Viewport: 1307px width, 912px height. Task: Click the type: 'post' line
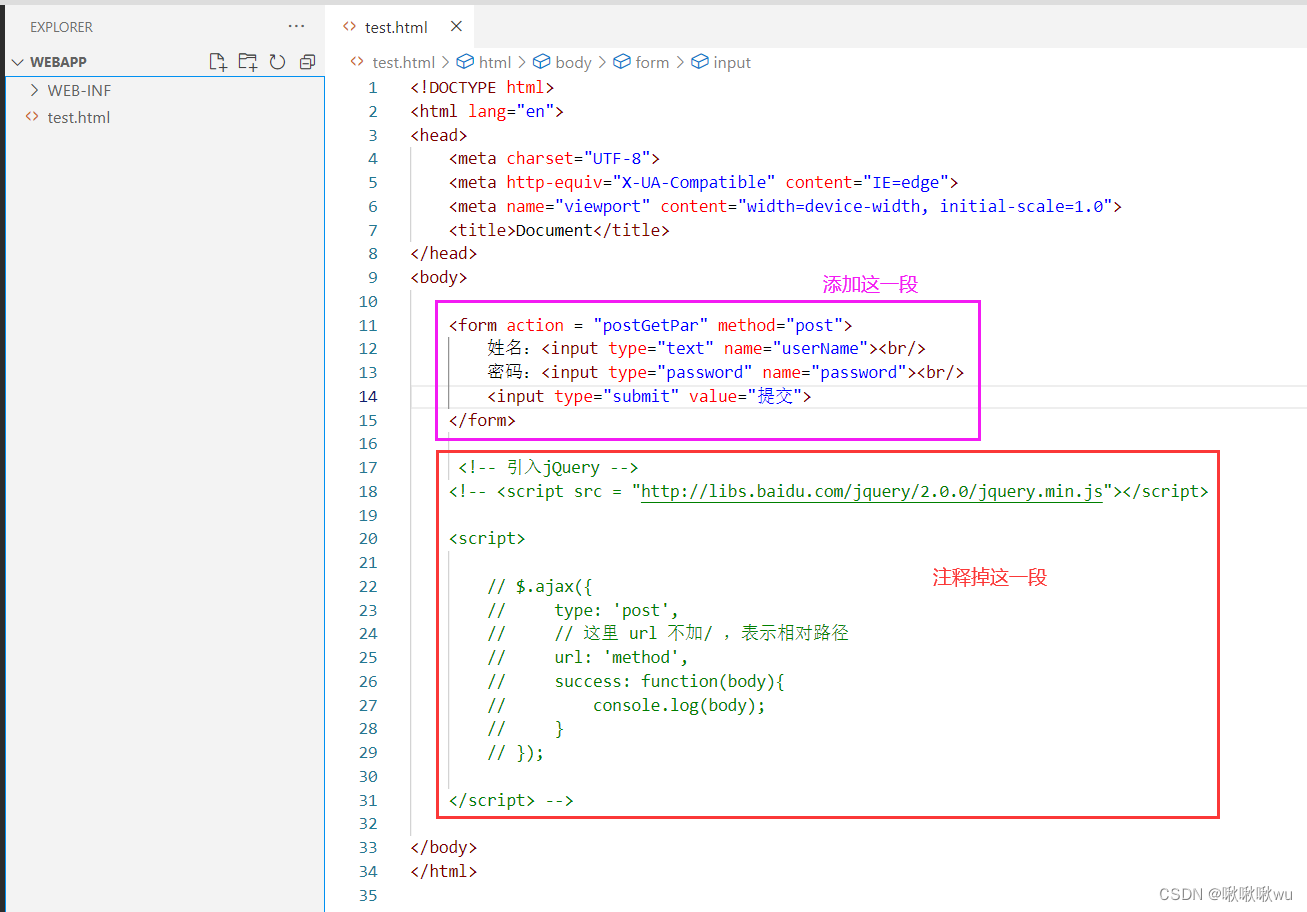617,610
